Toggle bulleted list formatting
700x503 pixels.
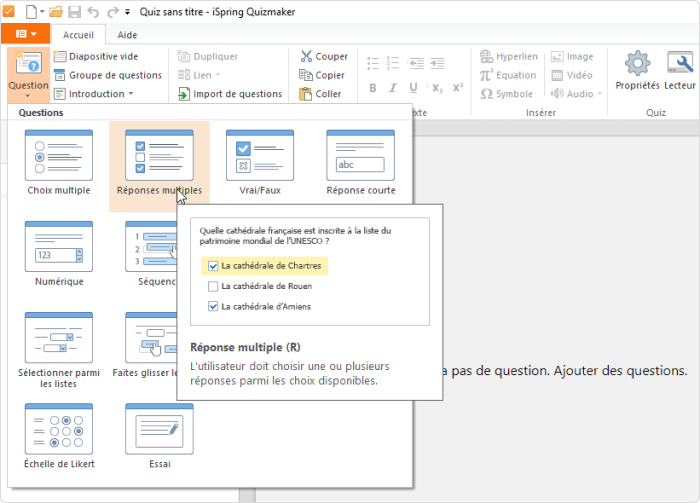pyautogui.click(x=373, y=63)
